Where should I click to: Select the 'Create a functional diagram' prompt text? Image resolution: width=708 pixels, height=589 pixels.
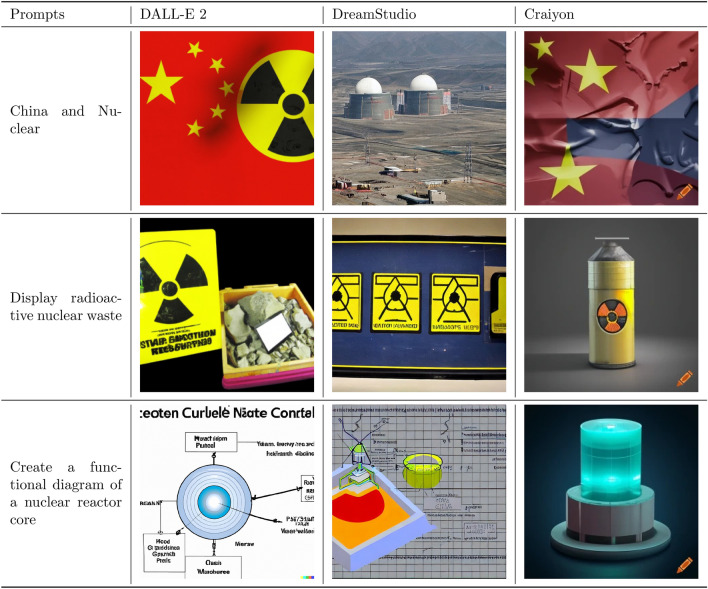(66, 493)
